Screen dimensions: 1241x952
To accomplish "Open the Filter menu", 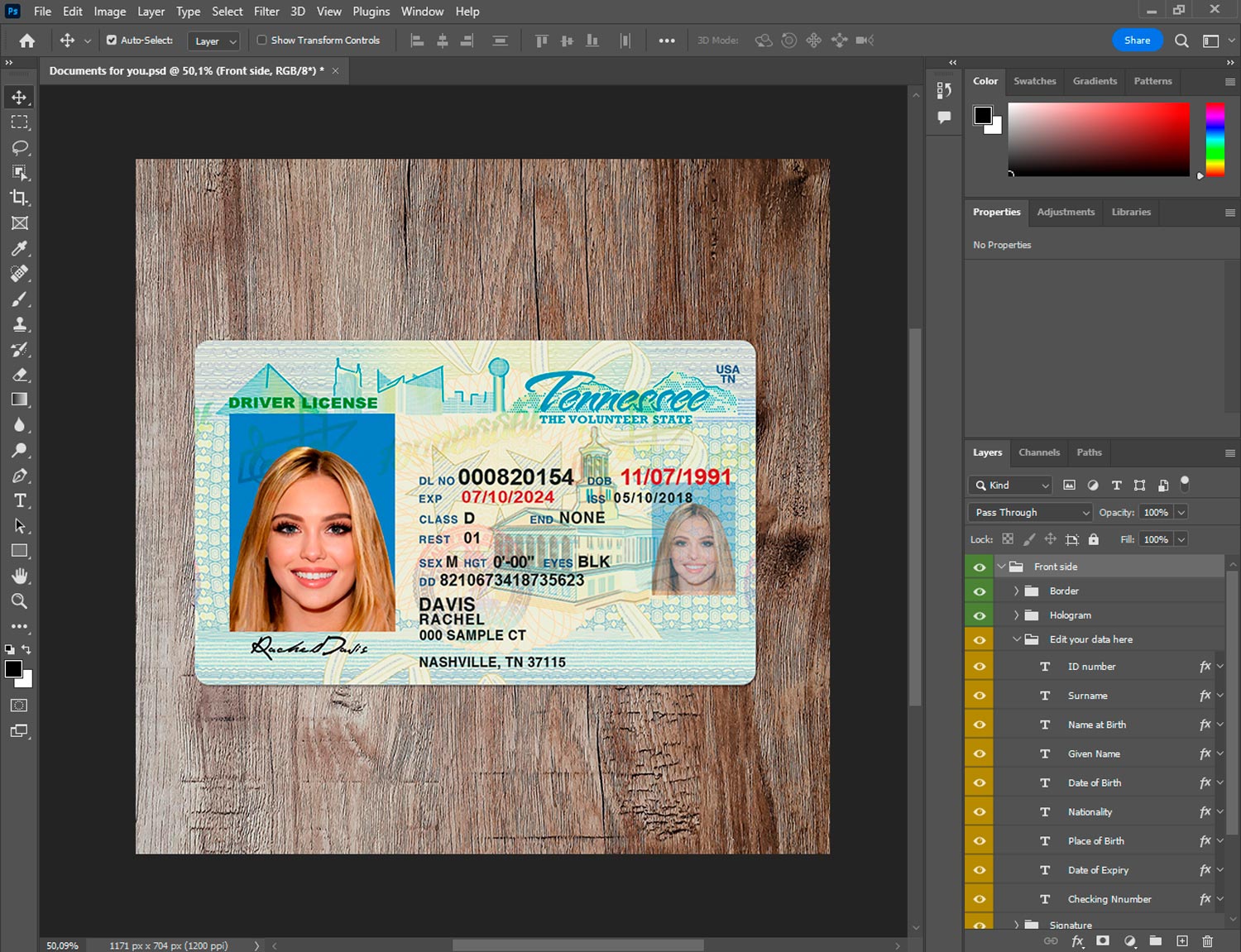I will [x=266, y=12].
